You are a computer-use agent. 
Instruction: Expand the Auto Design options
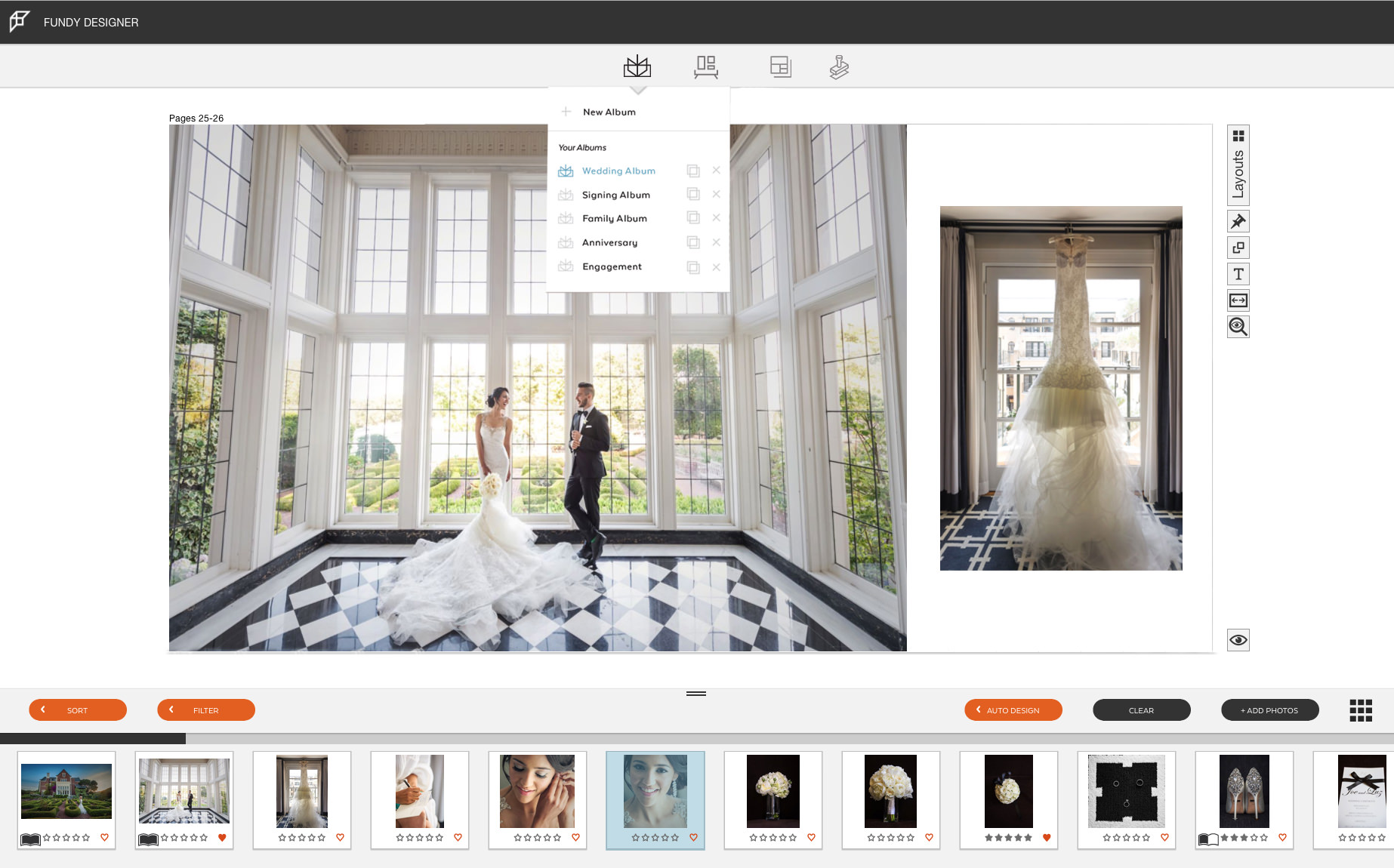[1013, 710]
